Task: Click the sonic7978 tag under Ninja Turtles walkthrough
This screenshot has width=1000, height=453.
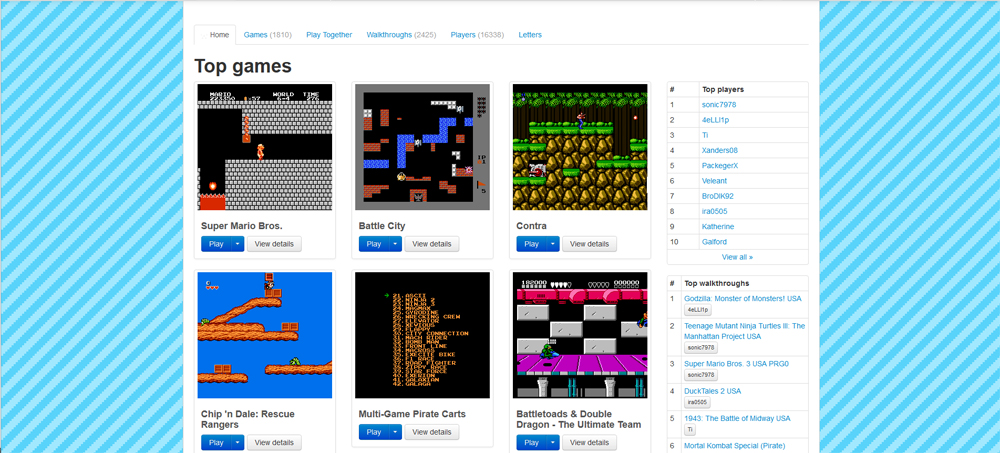Action: pos(701,348)
